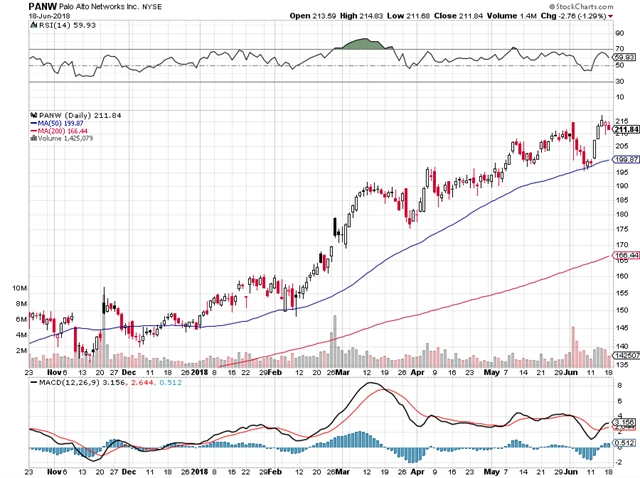
Task: Click the 6 label on MACD axis
Action: [620, 401]
